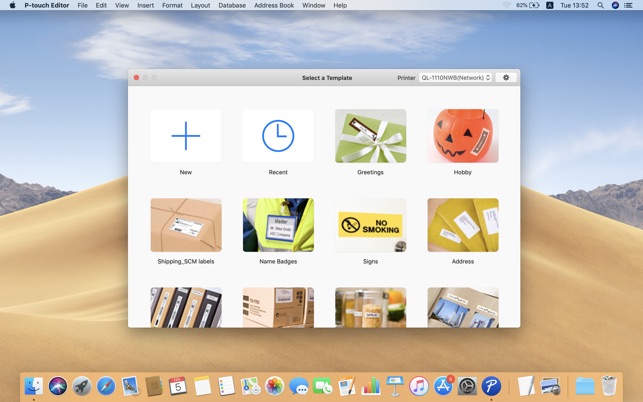This screenshot has height=402, width=643.
Task: Open the Address envelope template category
Action: [462, 225]
